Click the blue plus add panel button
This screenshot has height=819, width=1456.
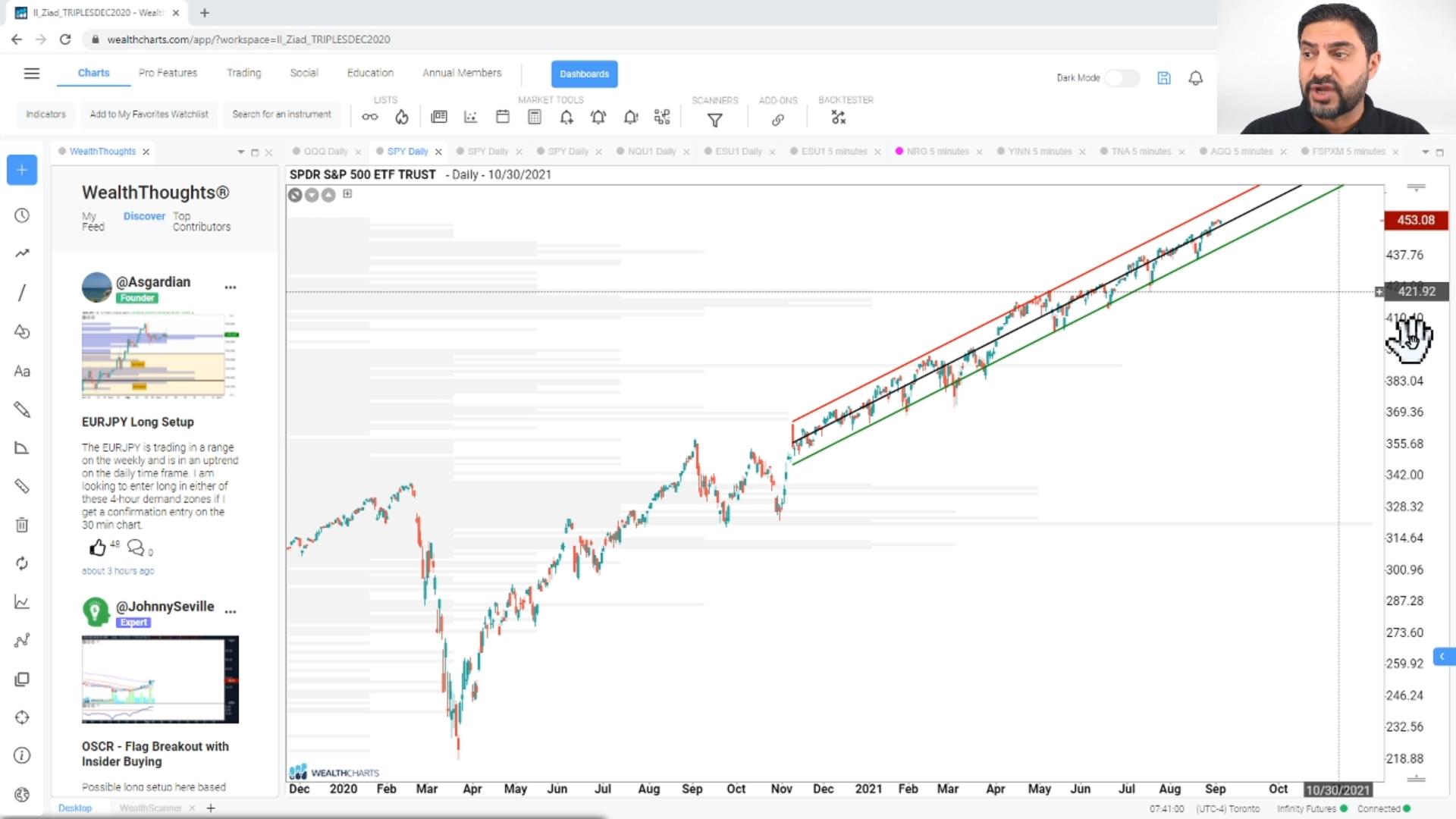click(22, 170)
